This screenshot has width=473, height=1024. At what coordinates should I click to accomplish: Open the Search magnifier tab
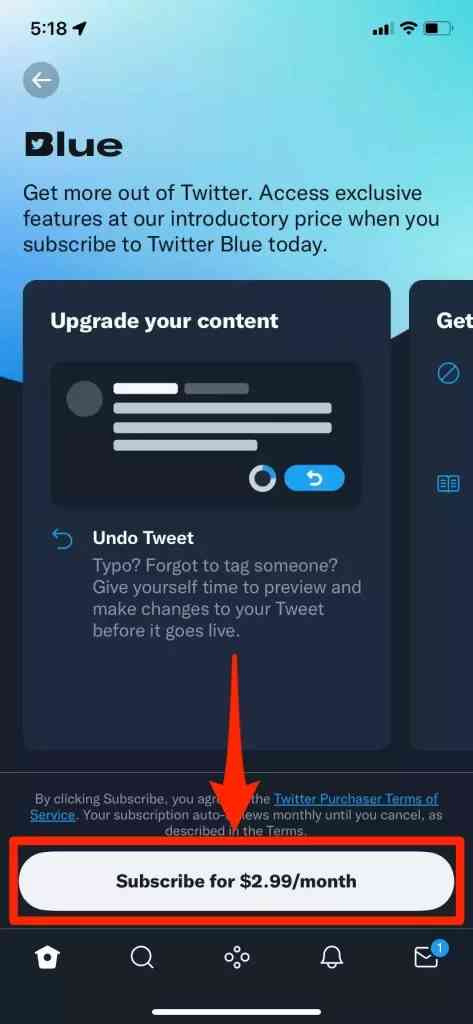point(142,958)
